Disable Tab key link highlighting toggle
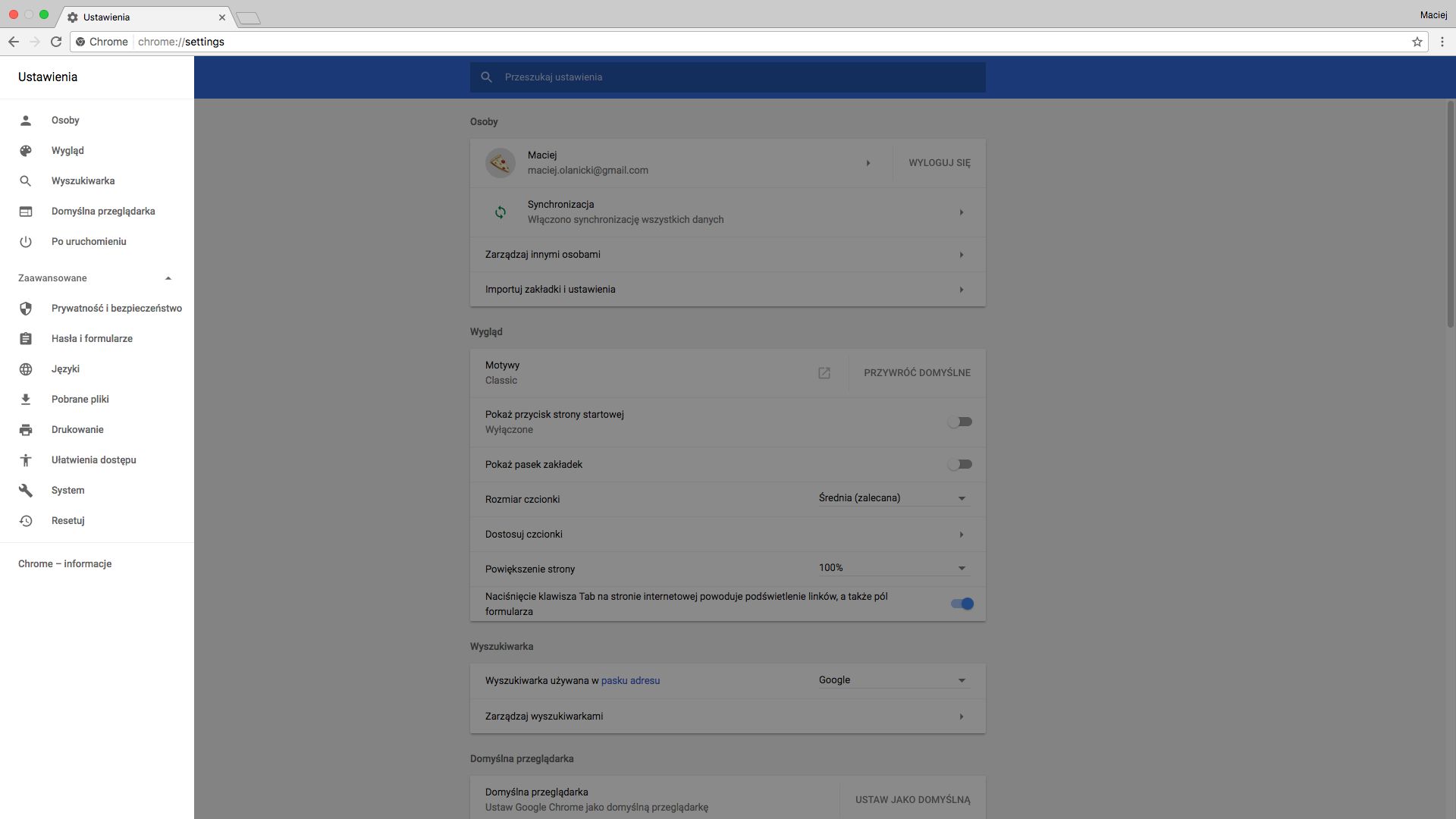This screenshot has width=1456, height=819. [962, 604]
